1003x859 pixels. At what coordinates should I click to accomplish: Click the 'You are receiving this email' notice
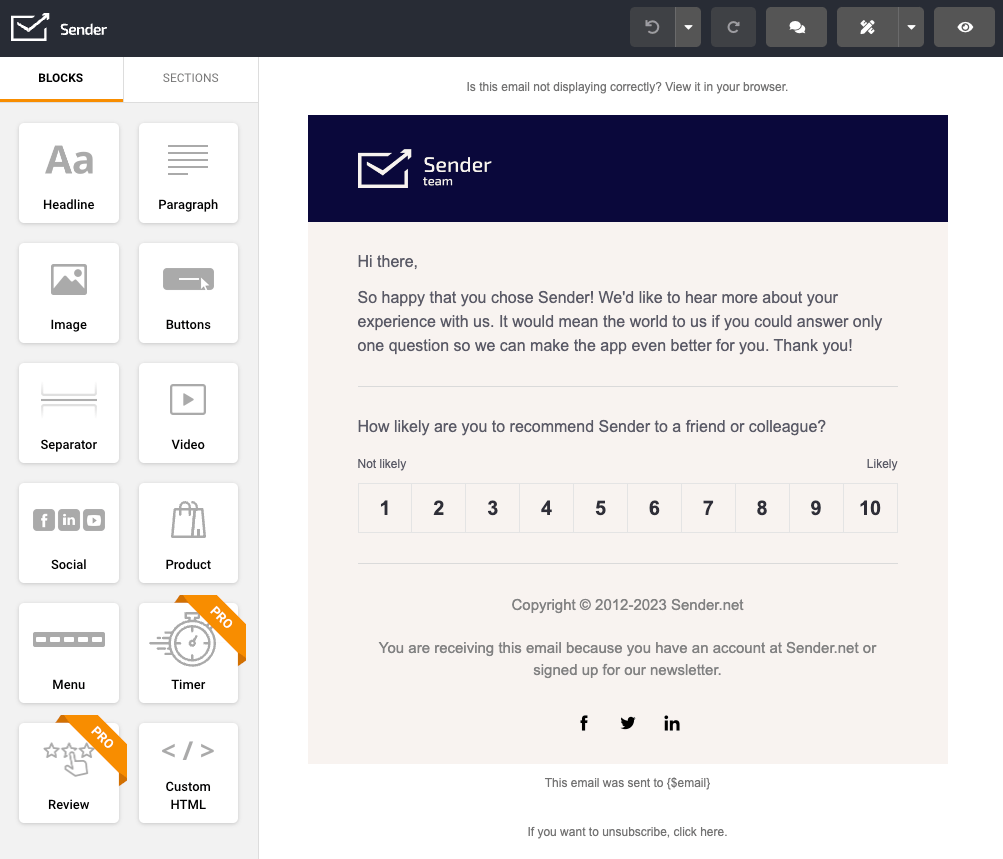[x=628, y=659]
